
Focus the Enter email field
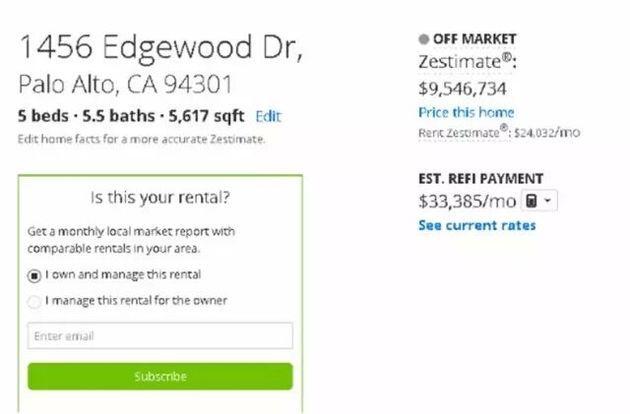pyautogui.click(x=160, y=336)
